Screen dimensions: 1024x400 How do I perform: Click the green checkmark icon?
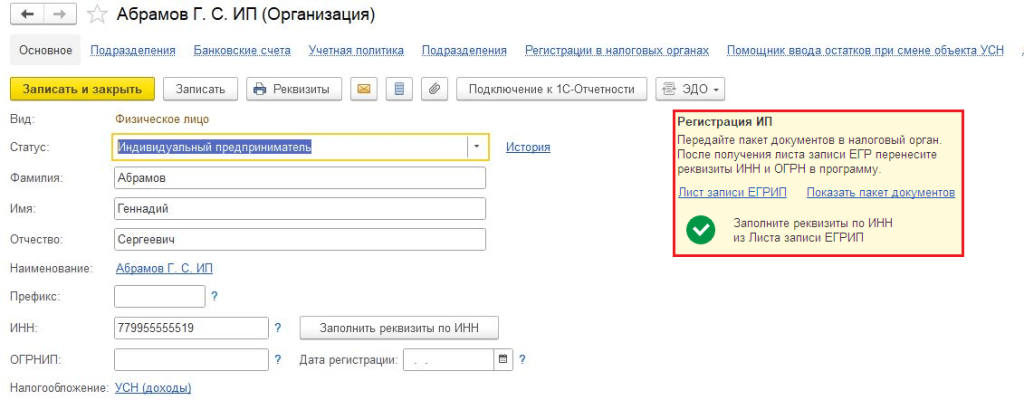pyautogui.click(x=700, y=229)
